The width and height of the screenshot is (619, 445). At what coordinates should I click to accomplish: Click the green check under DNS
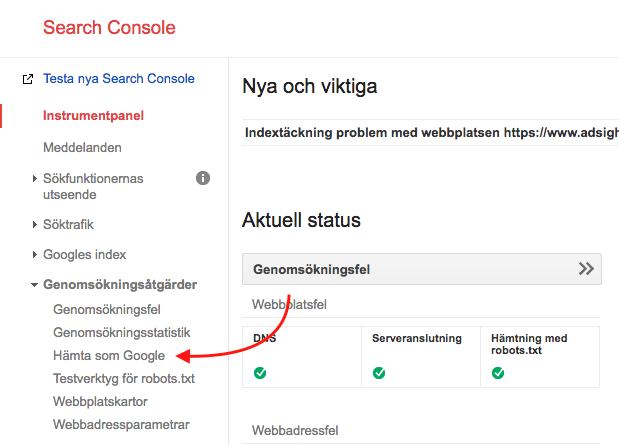tap(260, 373)
